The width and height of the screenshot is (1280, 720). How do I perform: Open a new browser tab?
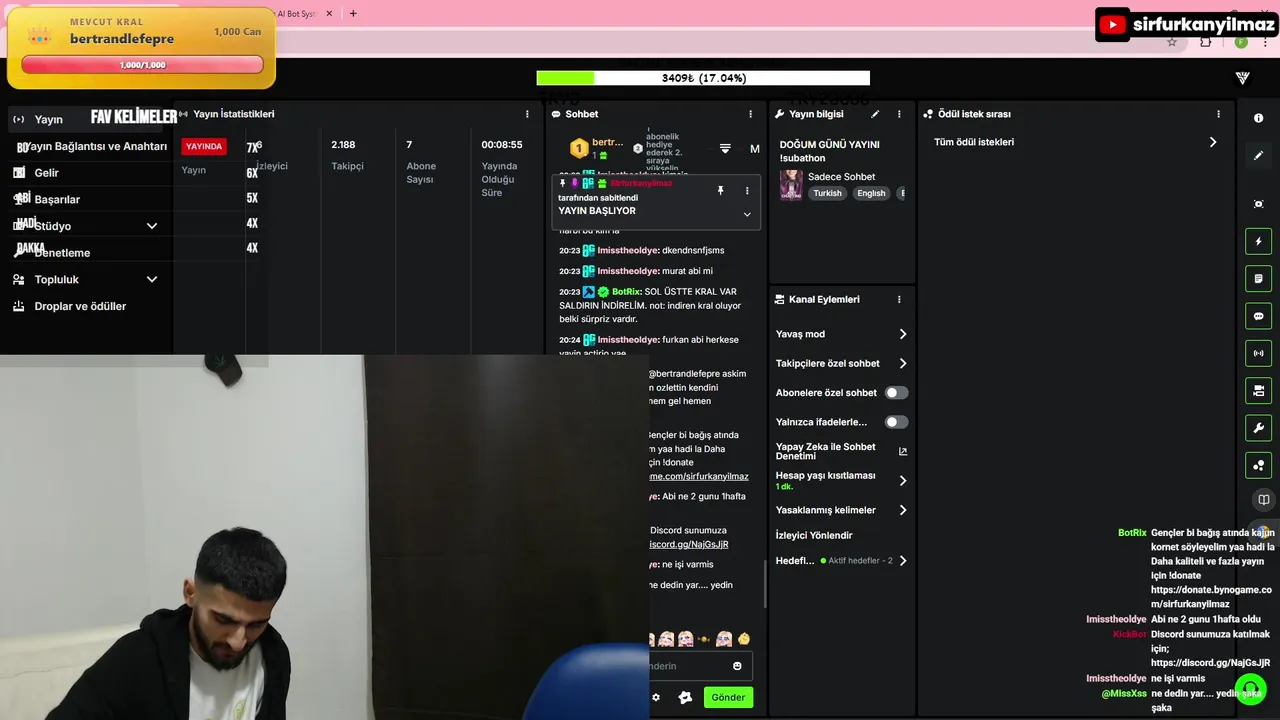pyautogui.click(x=353, y=14)
